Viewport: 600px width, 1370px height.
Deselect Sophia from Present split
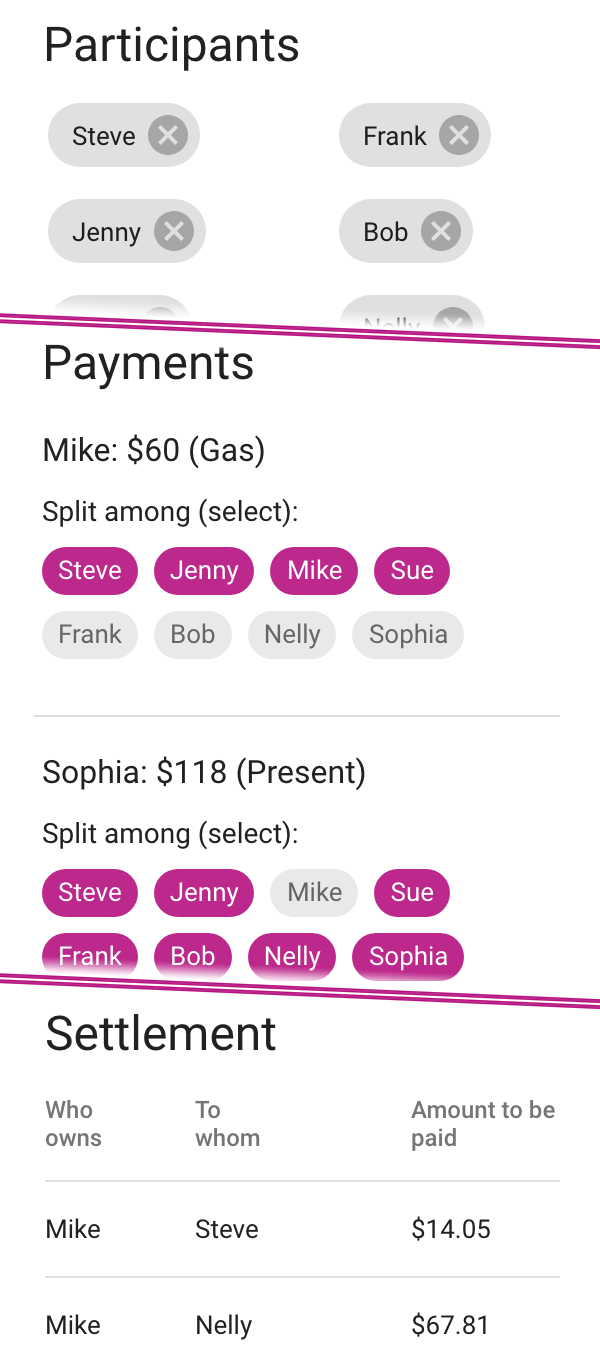(408, 957)
